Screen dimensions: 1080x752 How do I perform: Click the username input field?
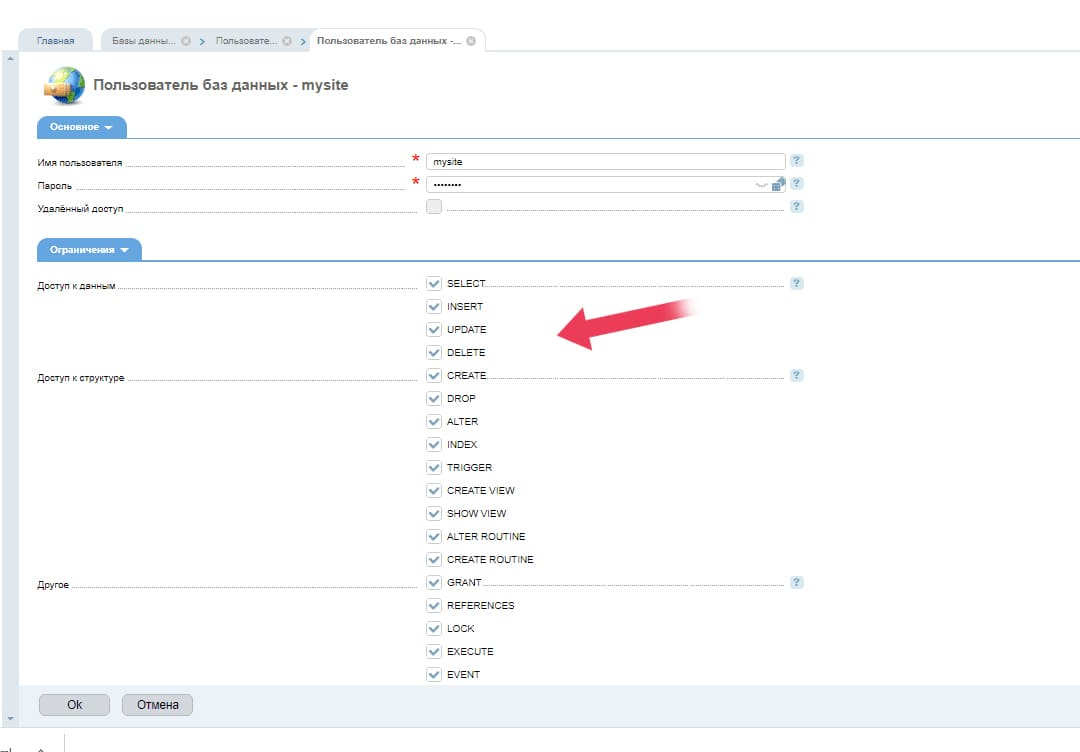click(x=605, y=161)
